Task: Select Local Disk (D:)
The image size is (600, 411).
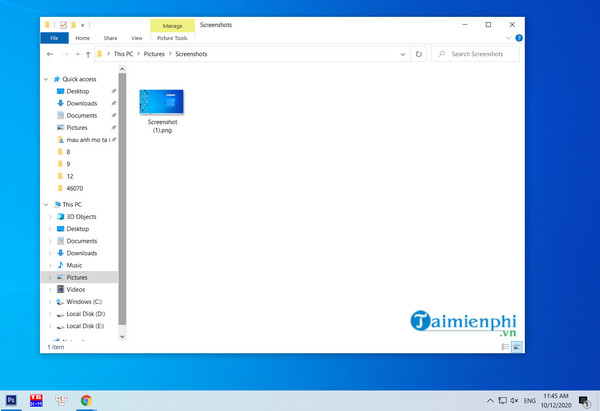Action: tap(85, 314)
